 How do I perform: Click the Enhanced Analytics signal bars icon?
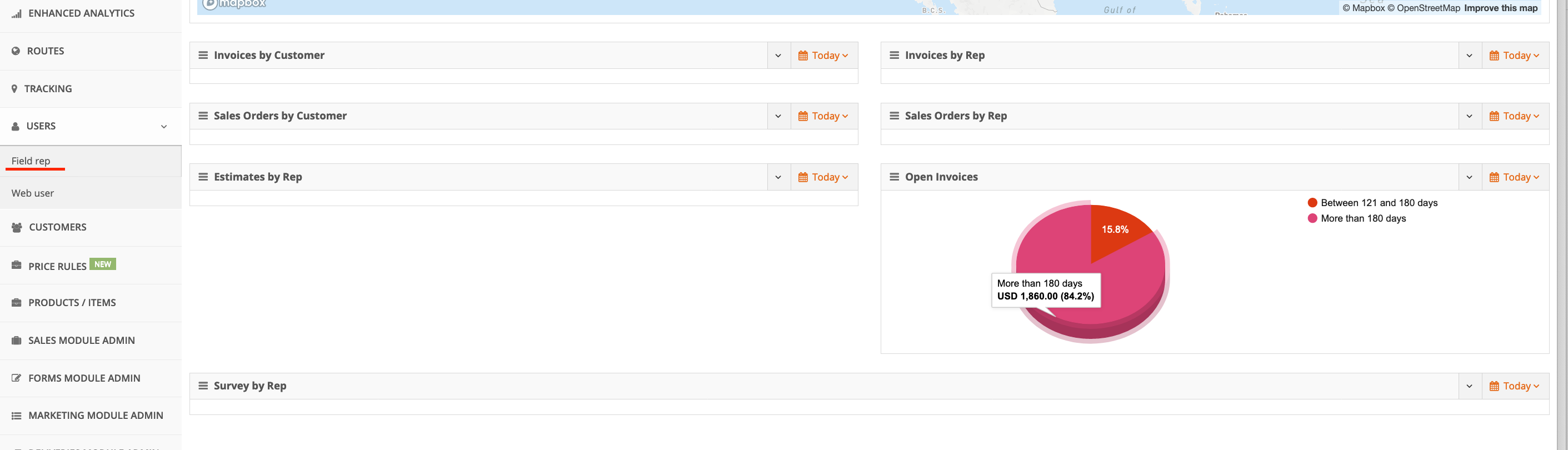pos(17,13)
